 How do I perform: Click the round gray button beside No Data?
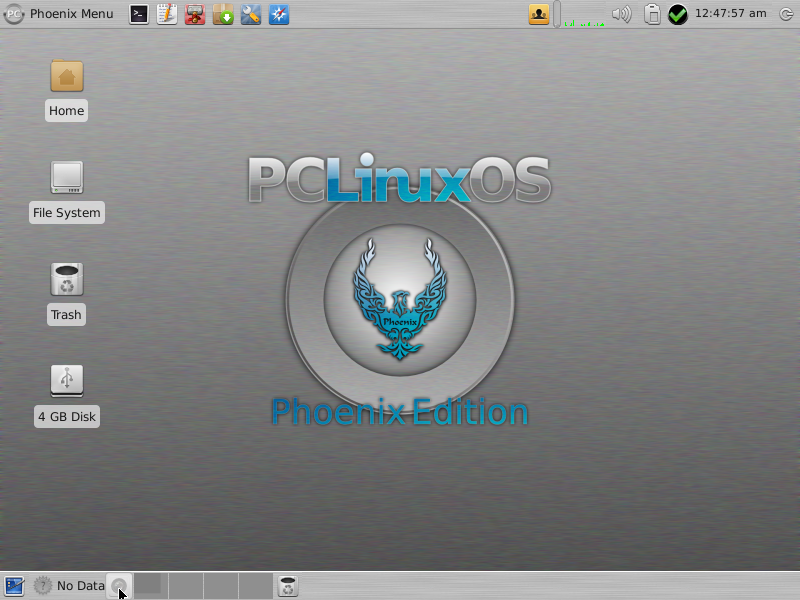[119, 586]
